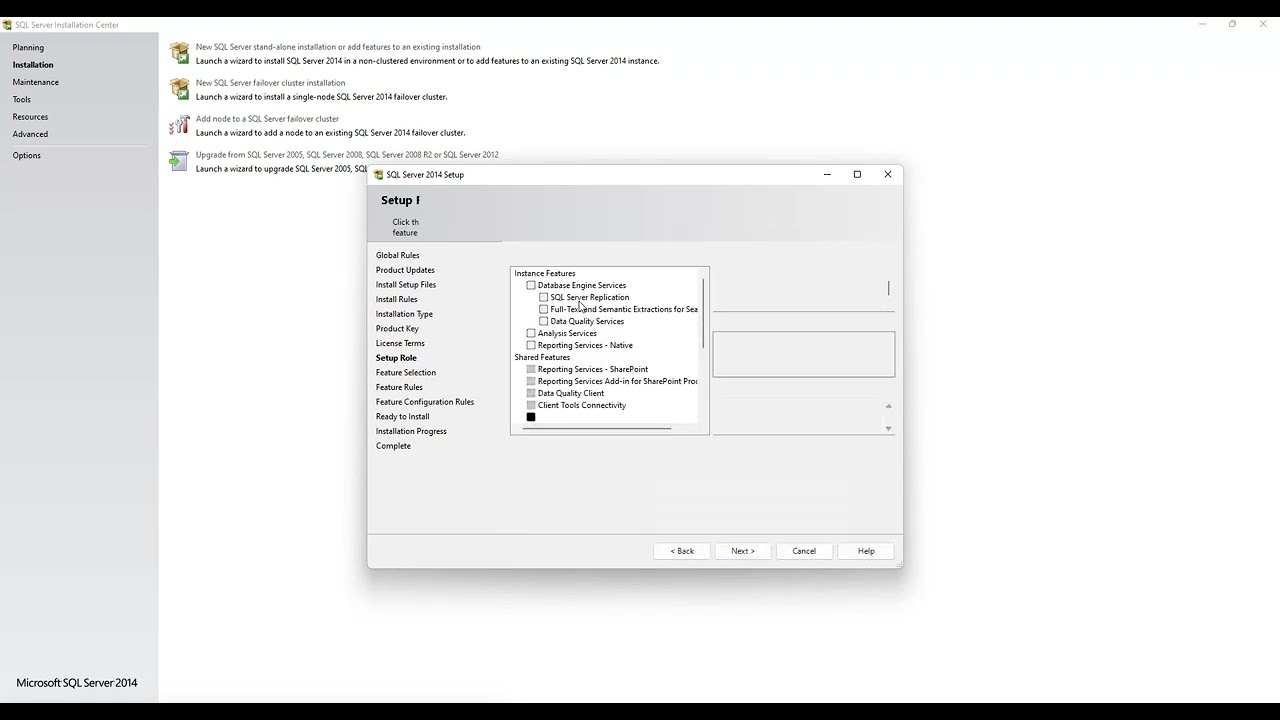This screenshot has width=1280, height=720.
Task: Click the Install Rules step
Action: coord(397,299)
